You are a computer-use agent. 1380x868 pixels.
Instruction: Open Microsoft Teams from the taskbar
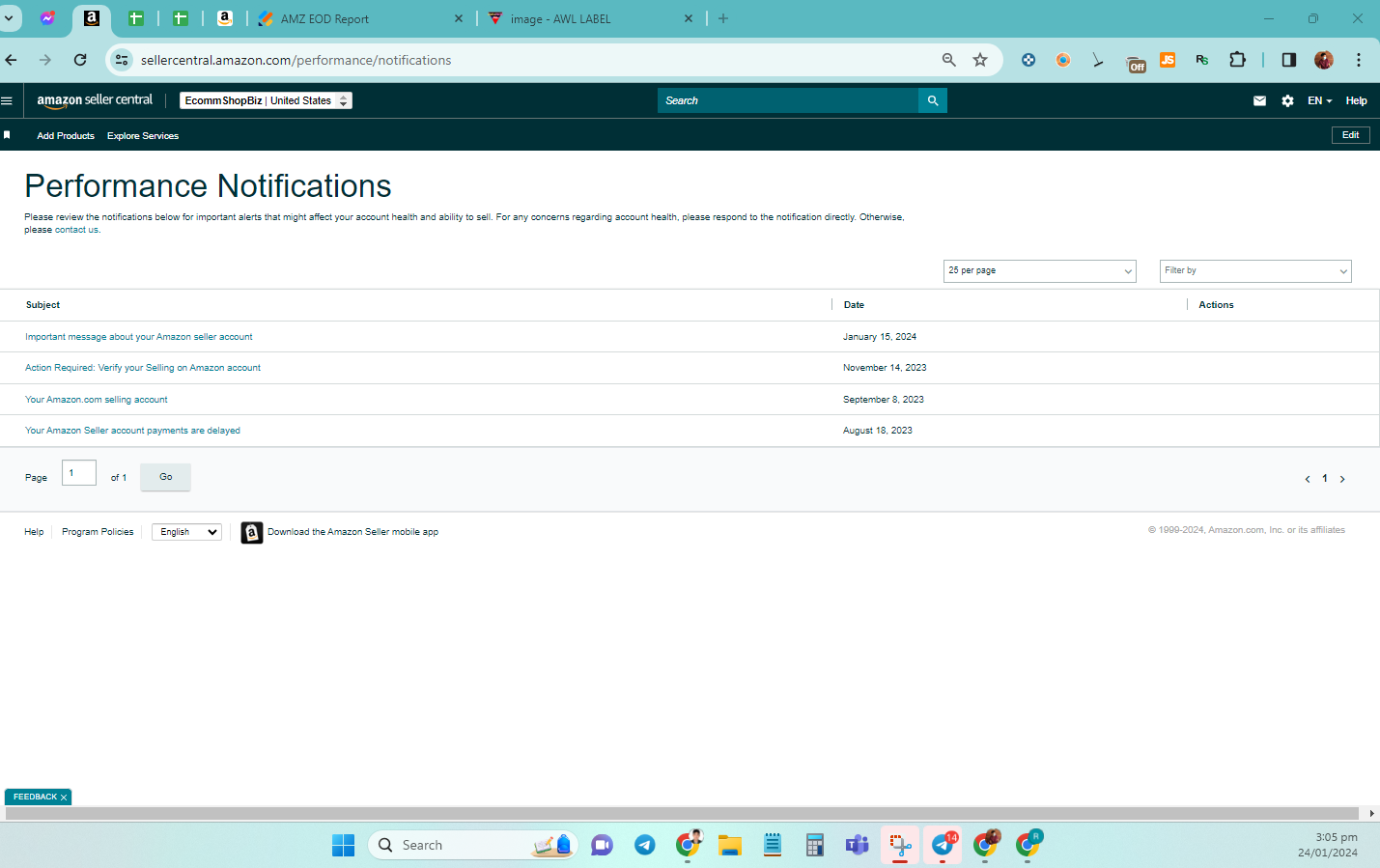tap(857, 845)
